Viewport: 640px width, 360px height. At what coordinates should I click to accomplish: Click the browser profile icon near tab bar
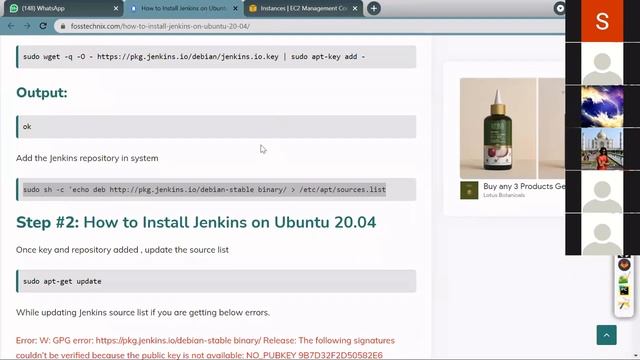point(560,8)
